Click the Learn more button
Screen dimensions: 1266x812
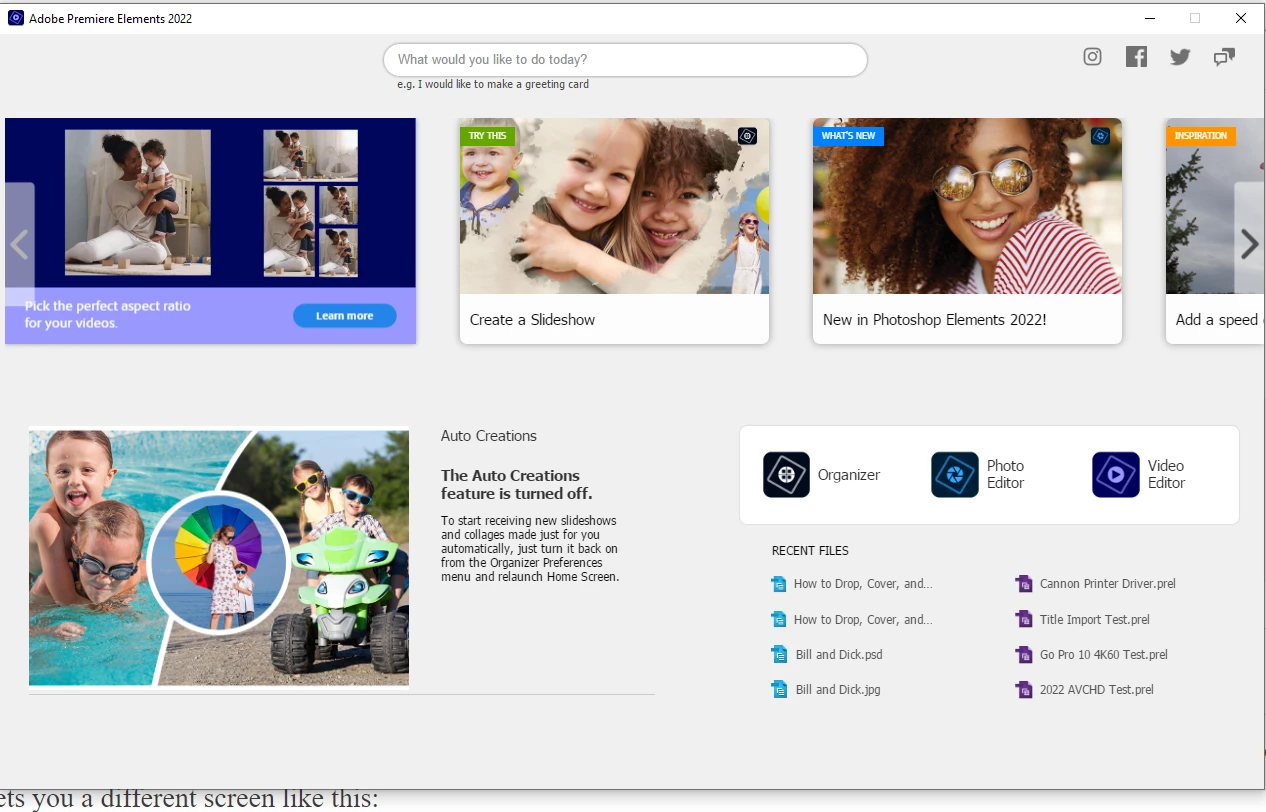(x=345, y=316)
